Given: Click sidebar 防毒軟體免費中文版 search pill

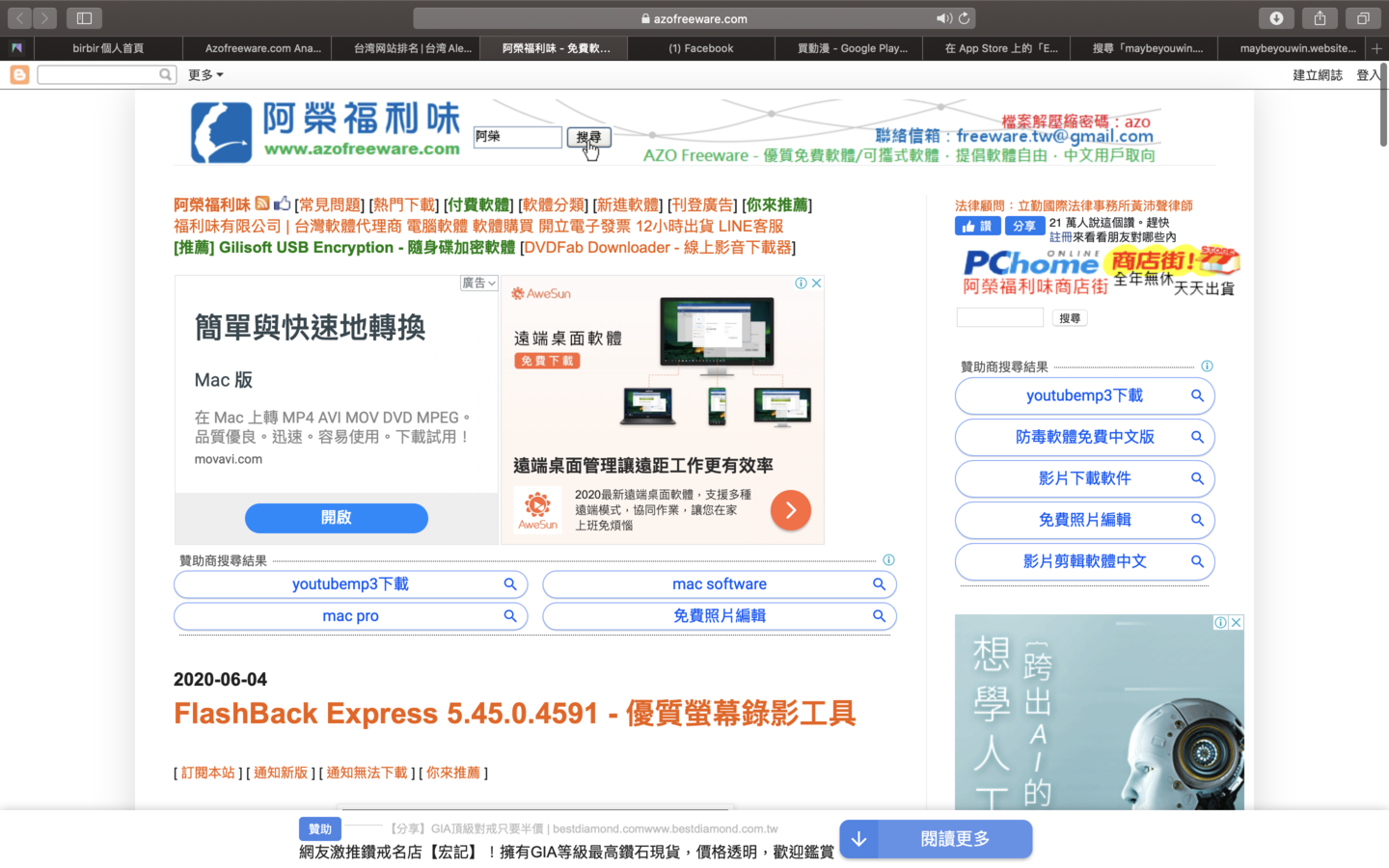Looking at the screenshot, I should click(x=1084, y=437).
